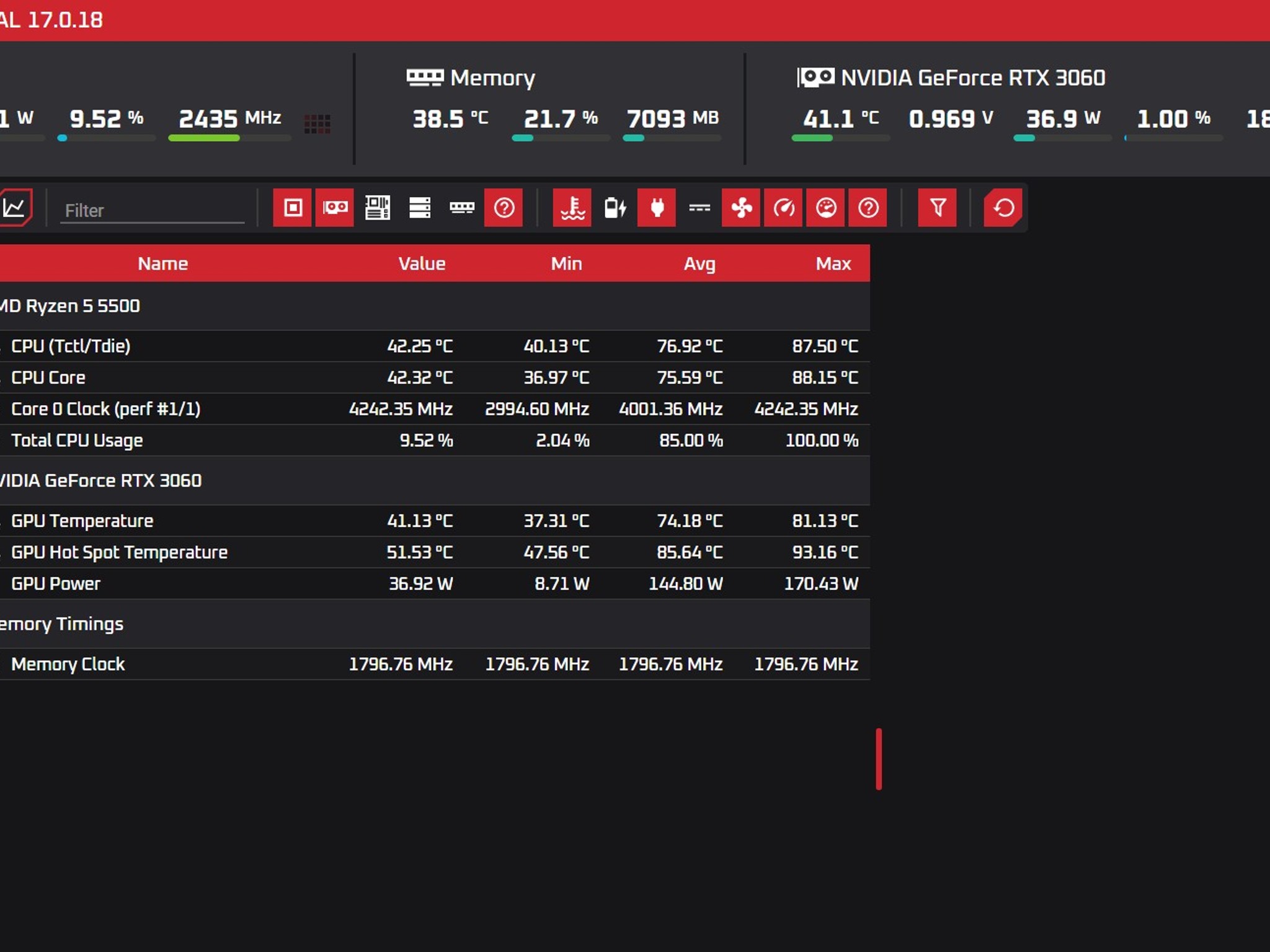The image size is (1270, 952).
Task: Toggle the power plug sensor filter icon
Action: coord(657,208)
